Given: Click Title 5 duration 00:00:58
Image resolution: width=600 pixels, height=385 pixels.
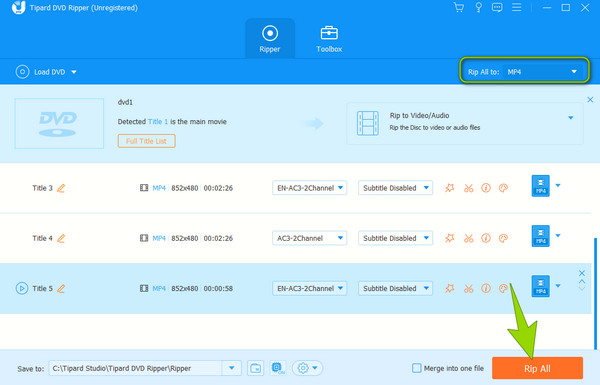Looking at the screenshot, I should (x=218, y=288).
